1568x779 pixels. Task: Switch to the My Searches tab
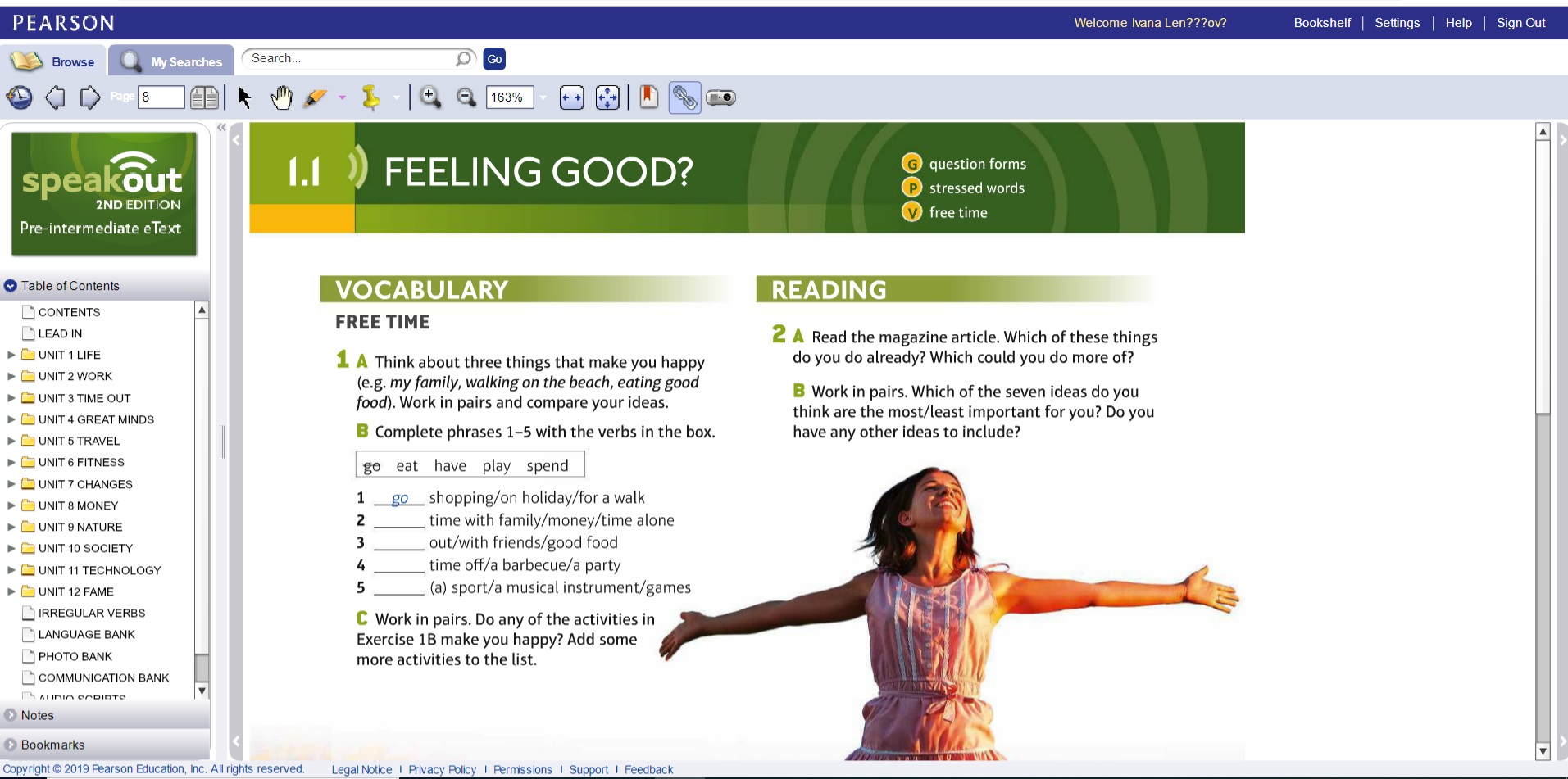pyautogui.click(x=172, y=61)
